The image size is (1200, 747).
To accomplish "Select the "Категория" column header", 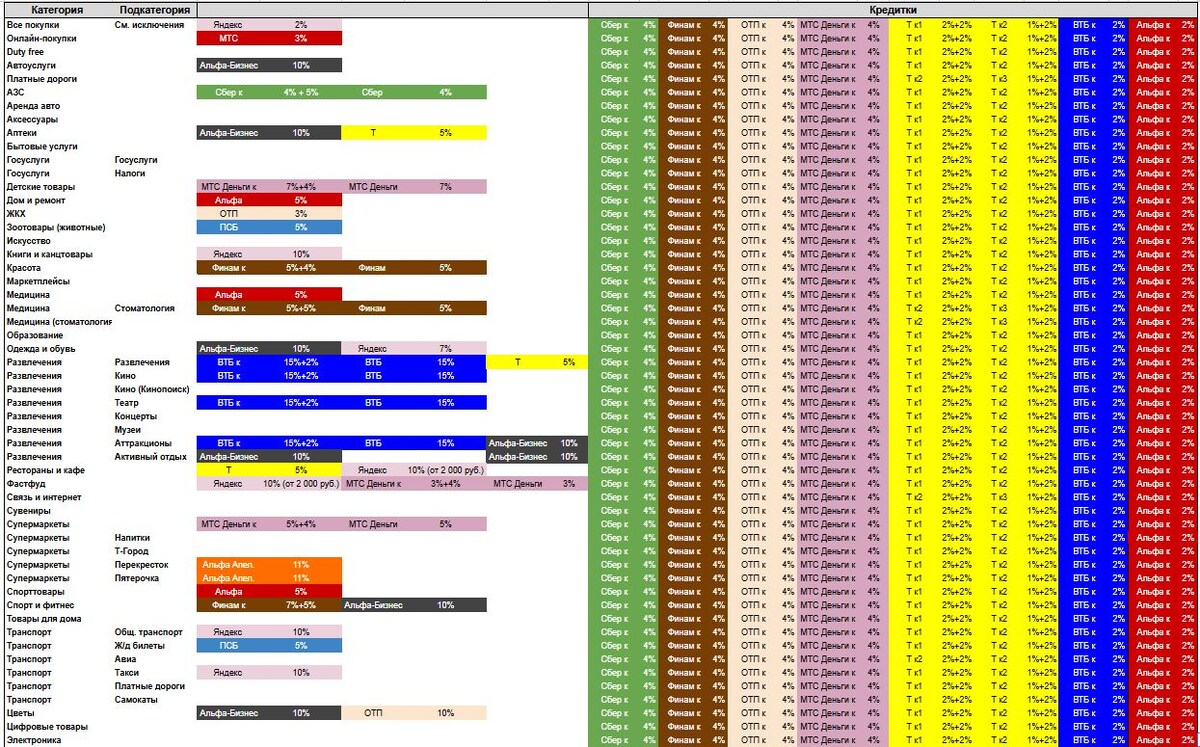I will pyautogui.click(x=57, y=10).
